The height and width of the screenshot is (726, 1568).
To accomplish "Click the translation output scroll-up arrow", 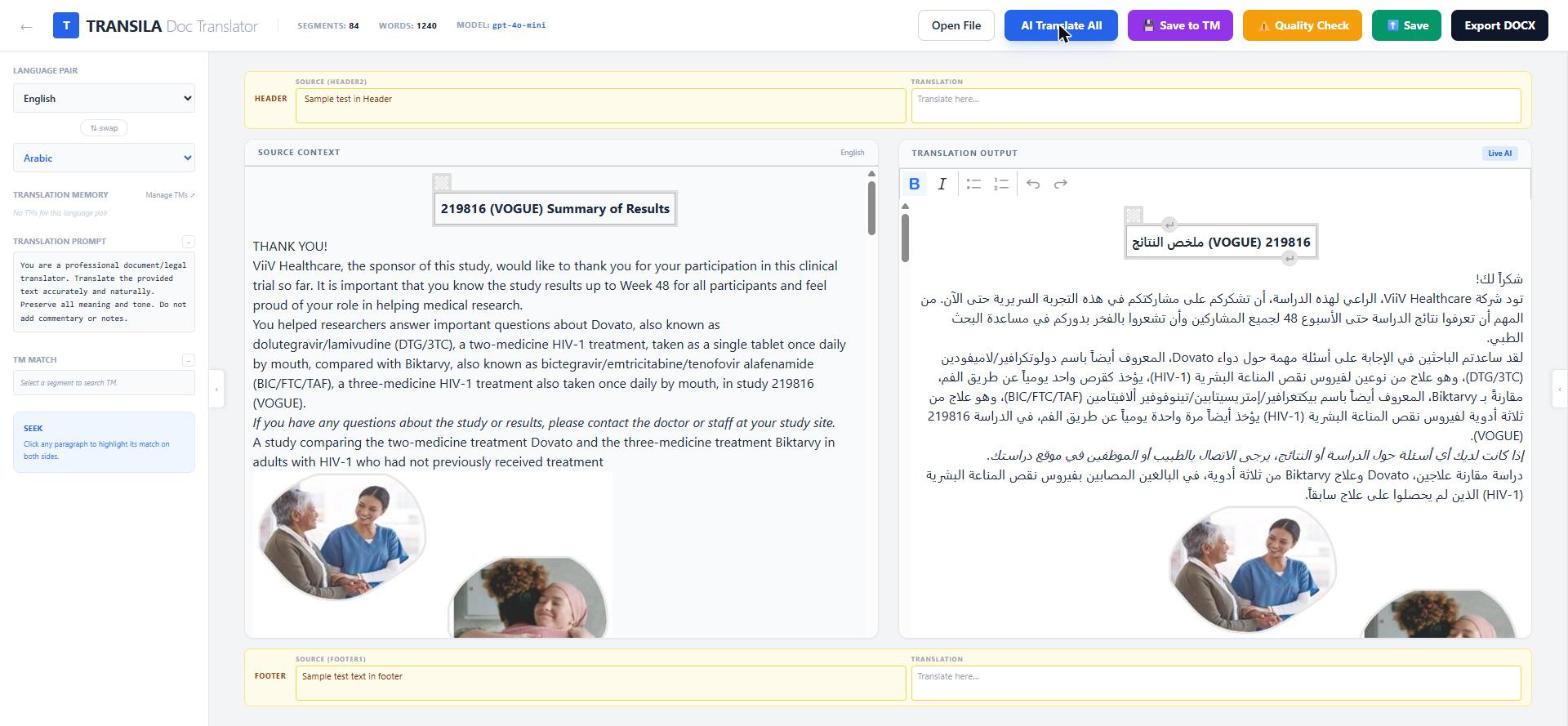I will [x=905, y=207].
